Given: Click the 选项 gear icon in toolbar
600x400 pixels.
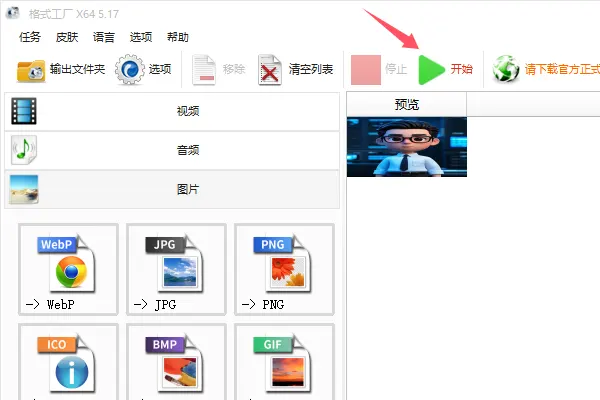Looking at the screenshot, I should pyautogui.click(x=130, y=70).
